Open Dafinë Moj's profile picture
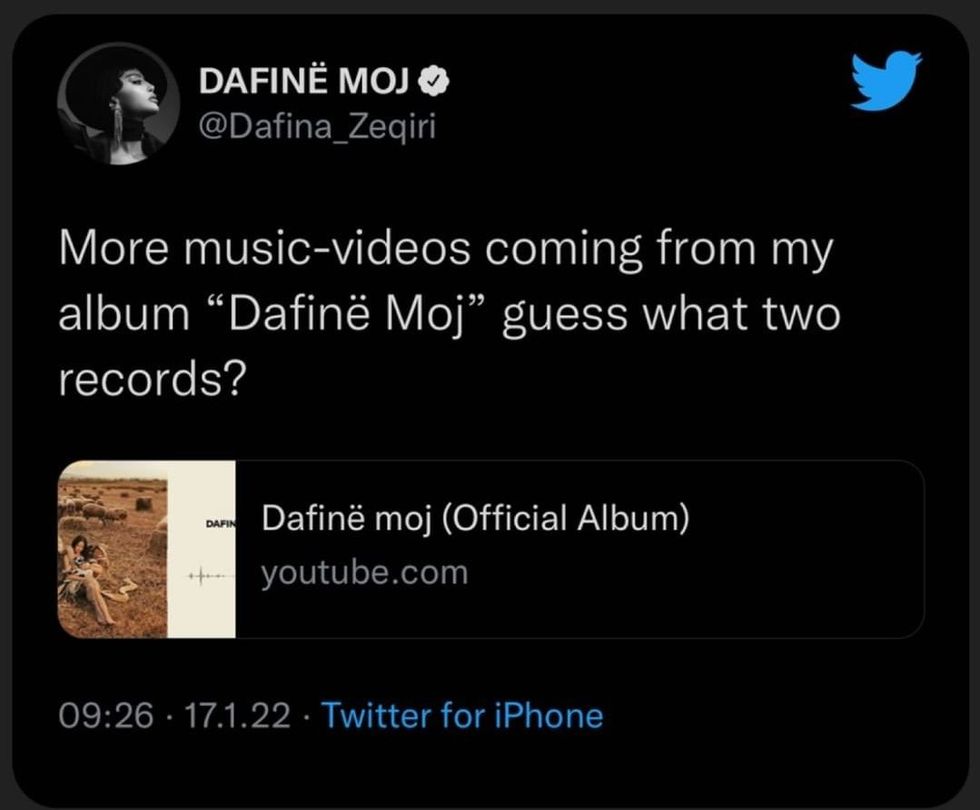 [119, 102]
